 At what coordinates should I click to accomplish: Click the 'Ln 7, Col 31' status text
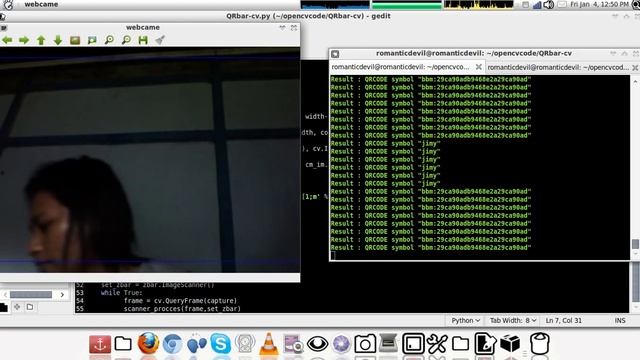(x=564, y=320)
